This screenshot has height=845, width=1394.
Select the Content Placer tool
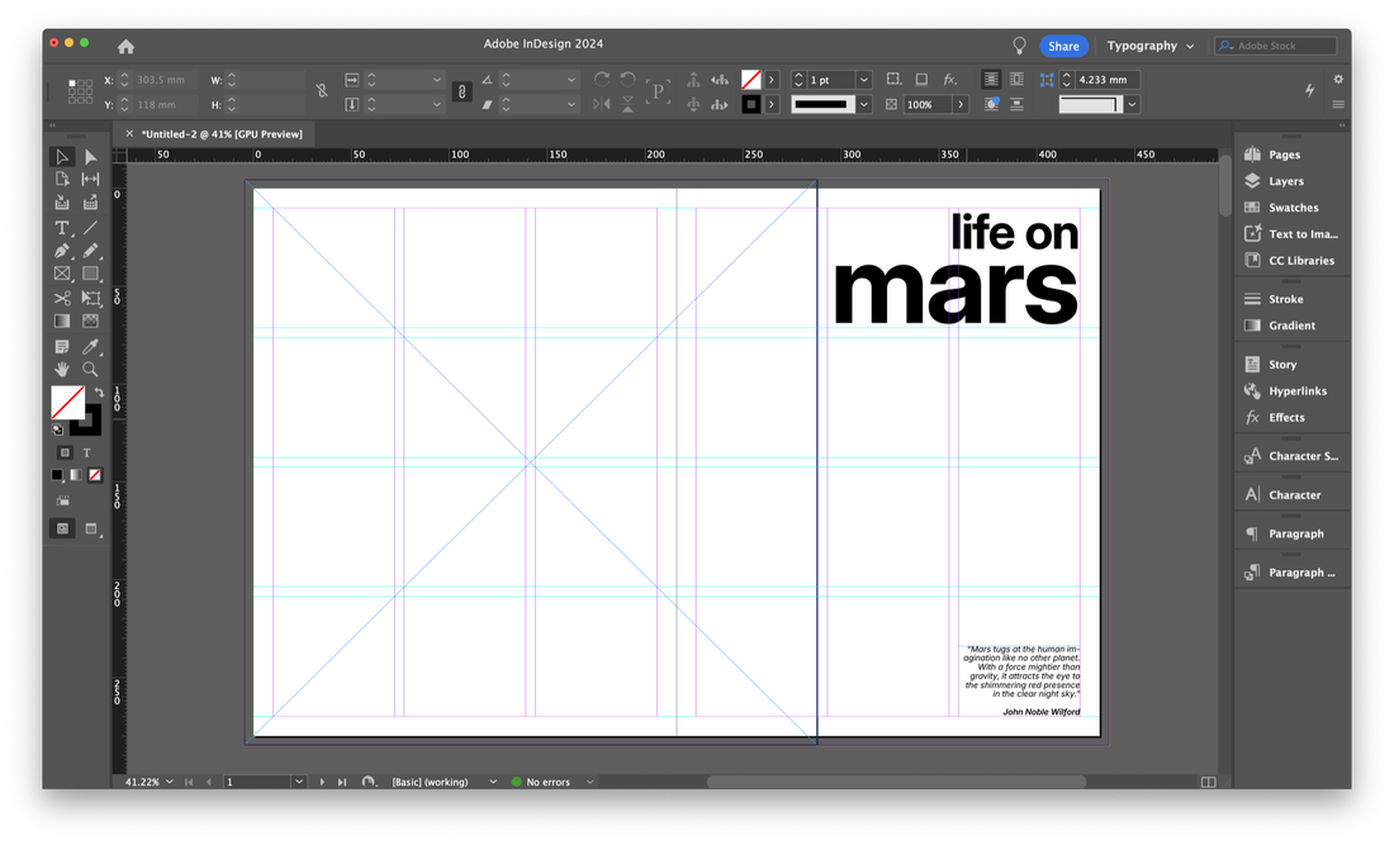90,203
